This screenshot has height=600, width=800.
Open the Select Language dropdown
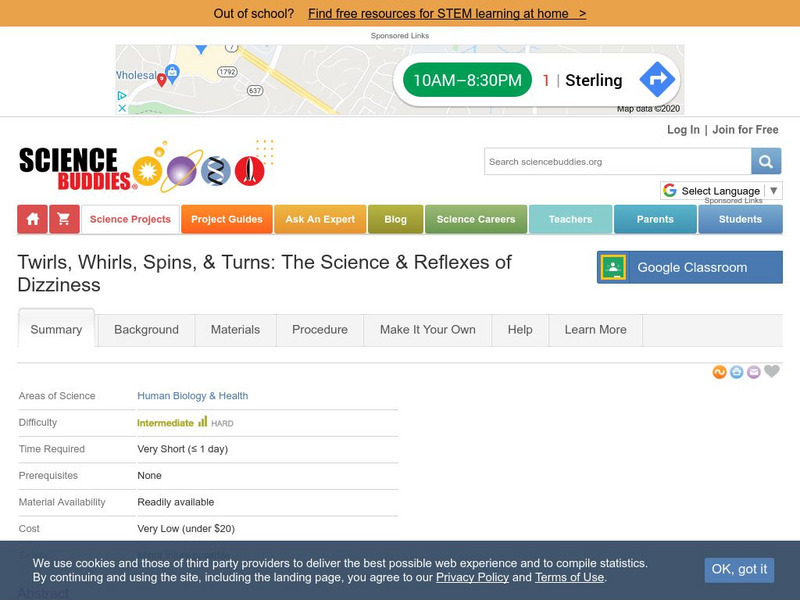[x=721, y=191]
